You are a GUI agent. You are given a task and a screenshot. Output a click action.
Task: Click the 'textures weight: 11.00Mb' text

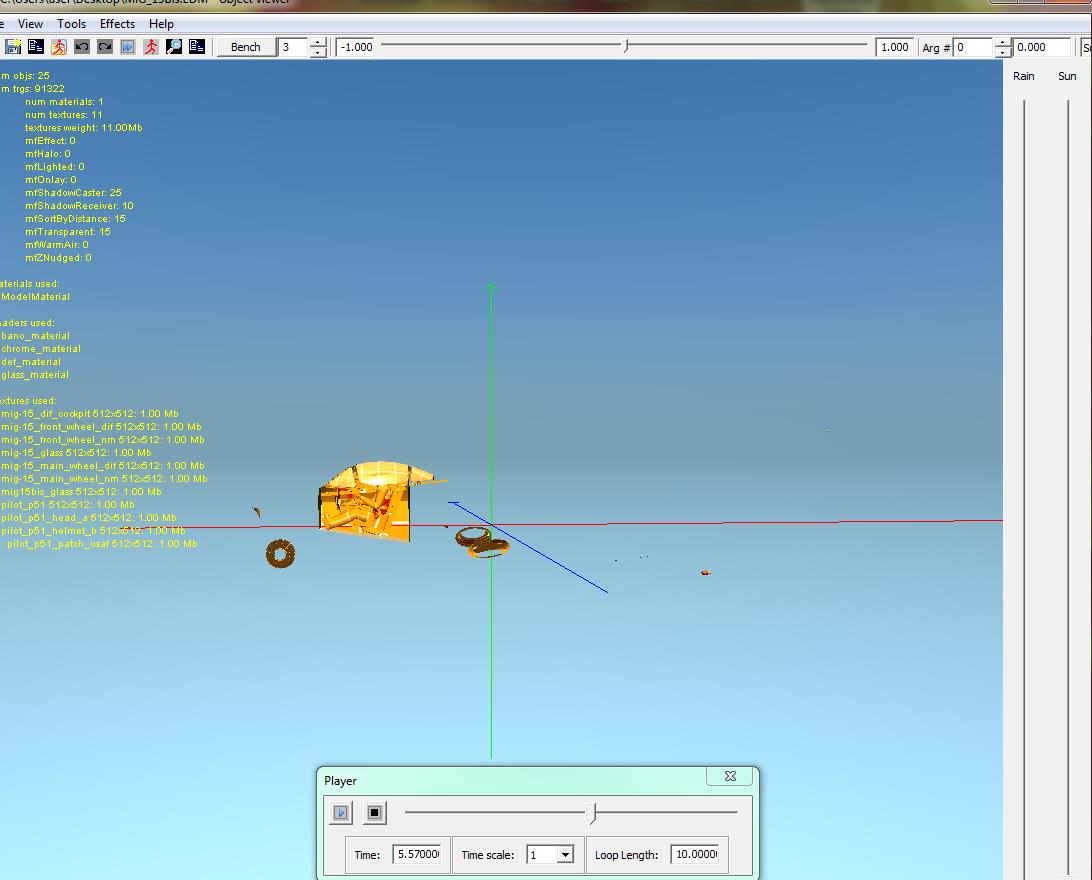point(84,127)
